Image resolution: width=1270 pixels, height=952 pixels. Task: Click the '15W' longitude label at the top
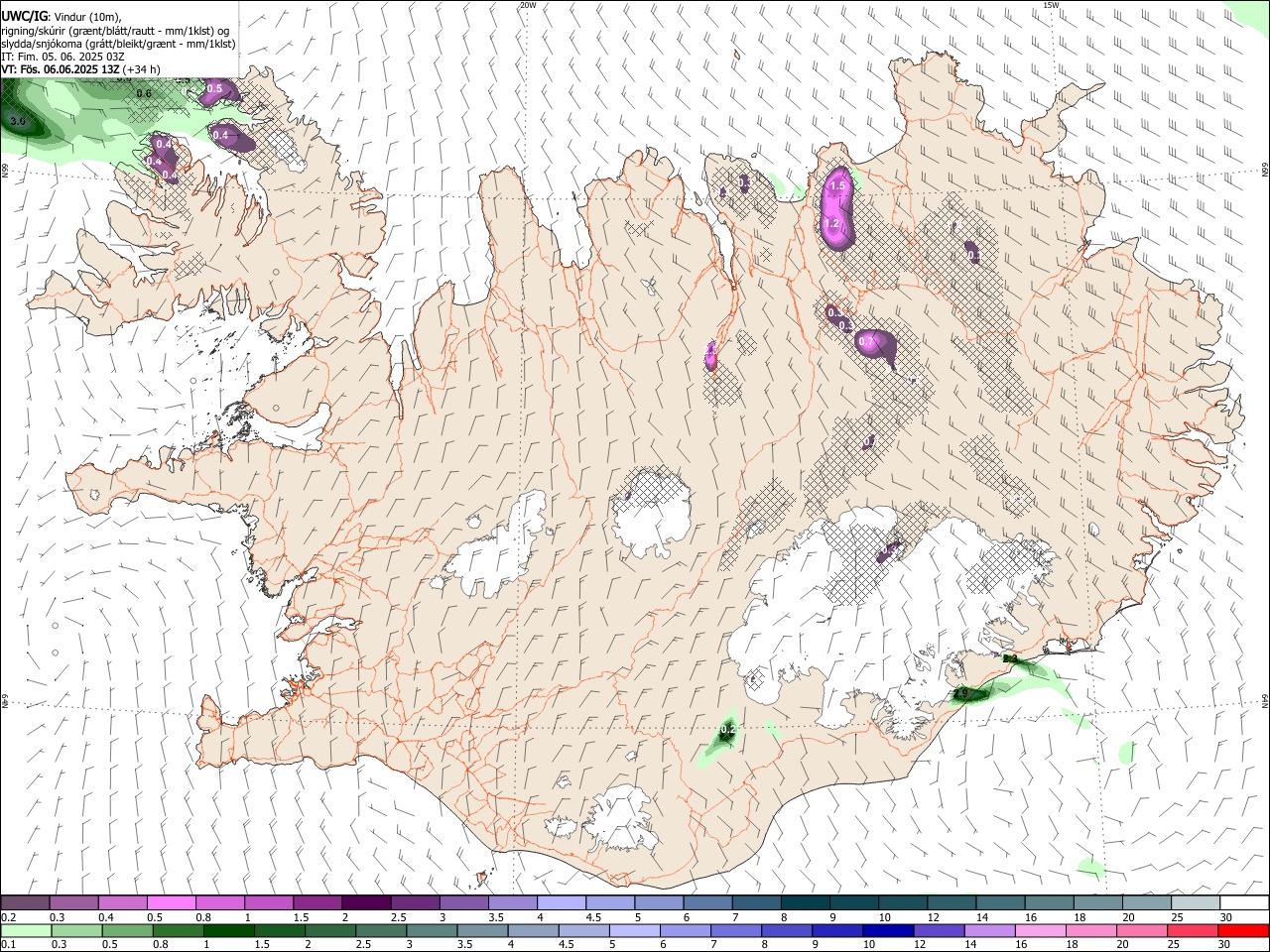pos(1052,5)
